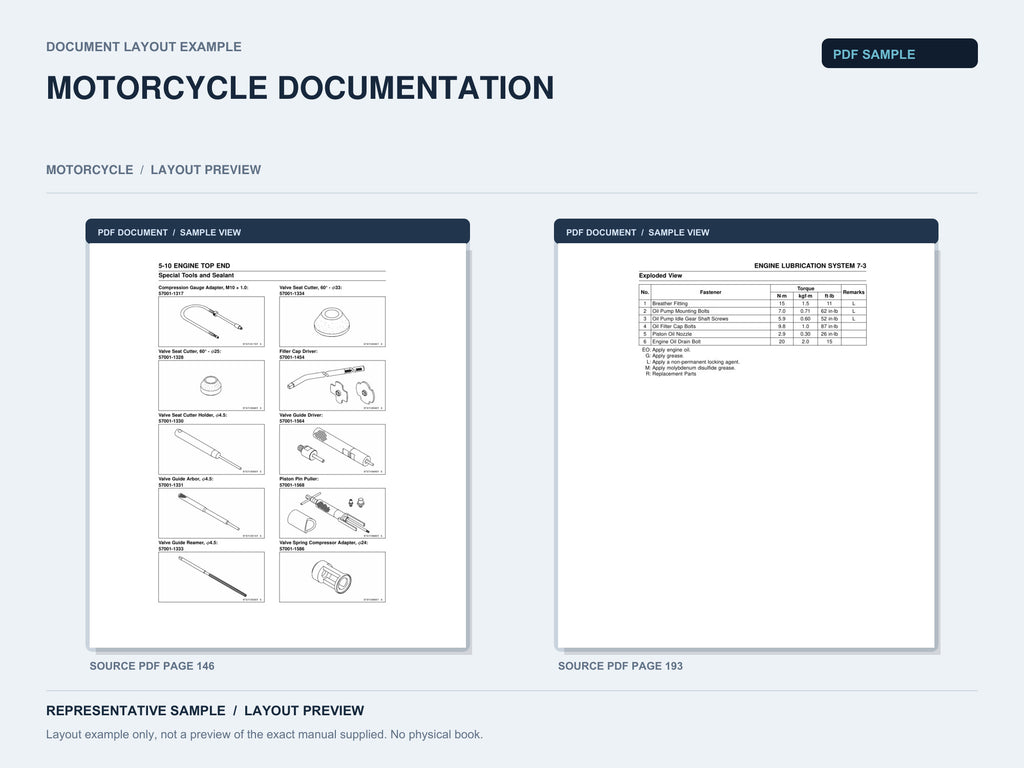Open the Valve Spring Compressor Adapter illustration
The width and height of the screenshot is (1024, 768).
point(332,577)
